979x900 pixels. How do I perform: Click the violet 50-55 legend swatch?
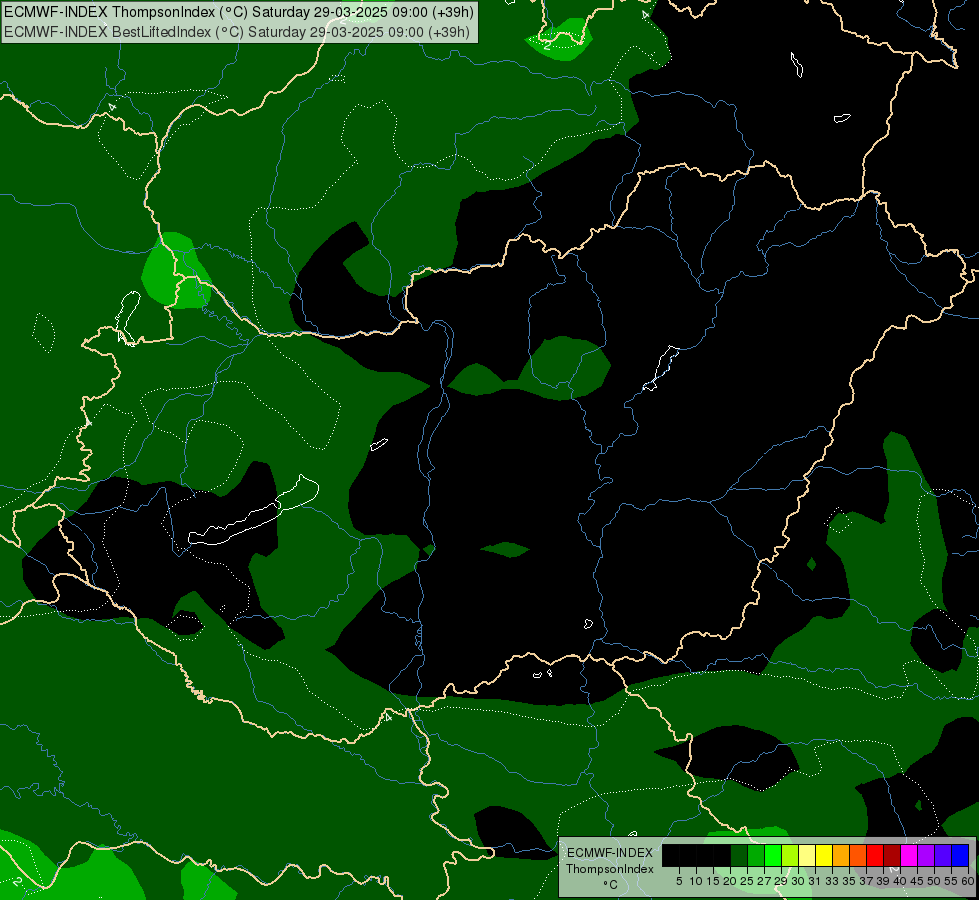pos(943,855)
